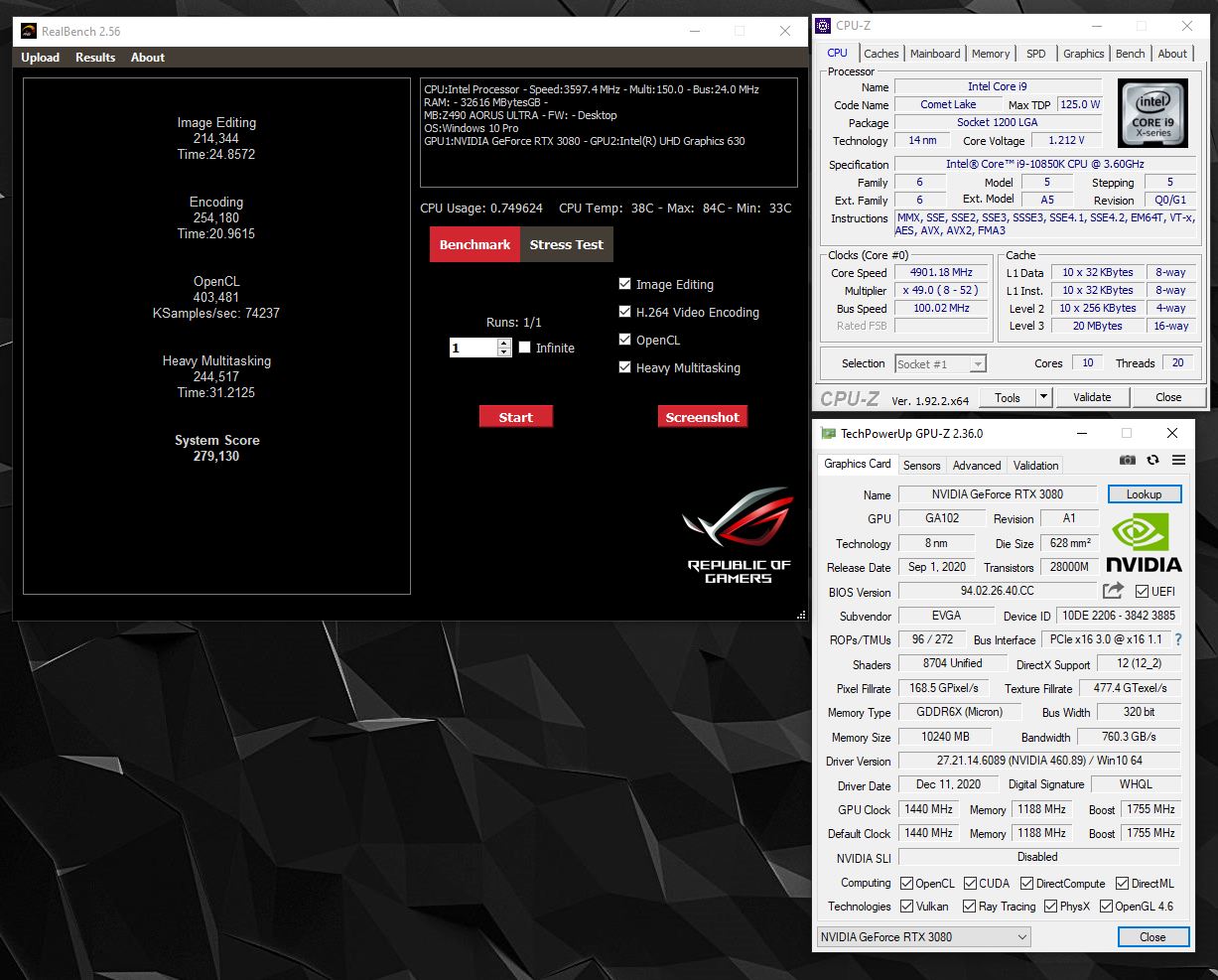Click the Bus Interface question mark icon

pyautogui.click(x=1178, y=639)
